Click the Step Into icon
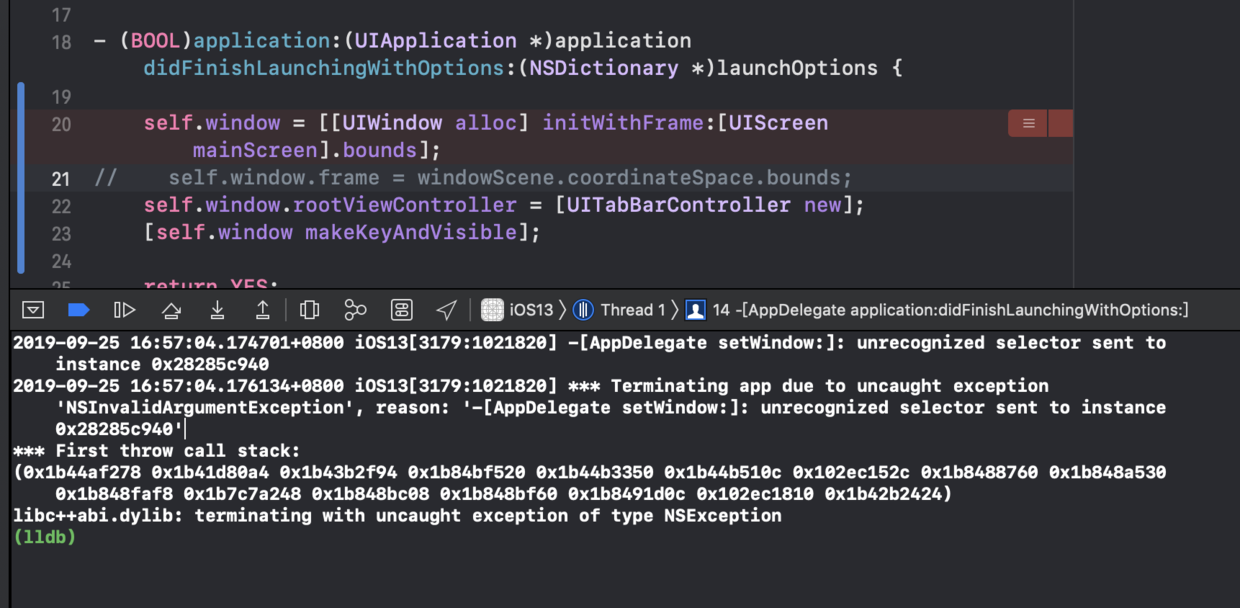The image size is (1240, 608). (217, 310)
